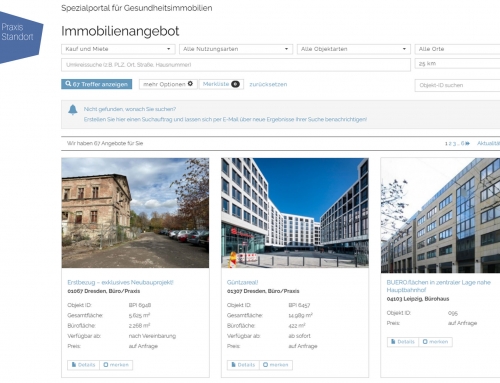Screen dimensions: 500x383
Task: Click the zurücksetzen link
Action: [268, 84]
